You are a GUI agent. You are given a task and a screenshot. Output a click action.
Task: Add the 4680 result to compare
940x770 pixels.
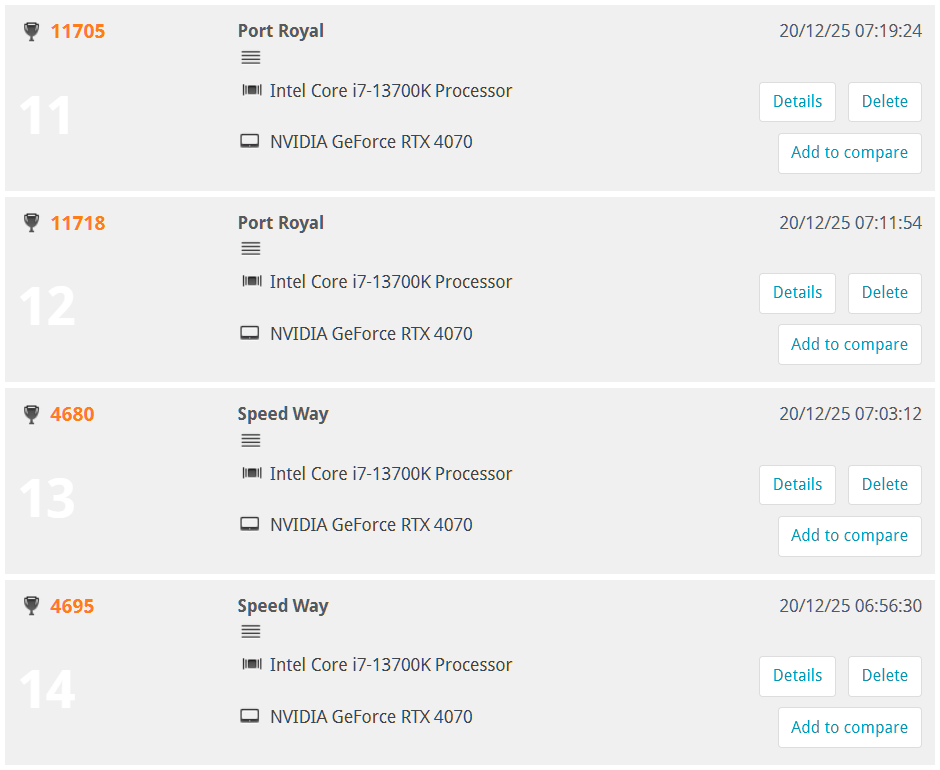[x=849, y=536]
